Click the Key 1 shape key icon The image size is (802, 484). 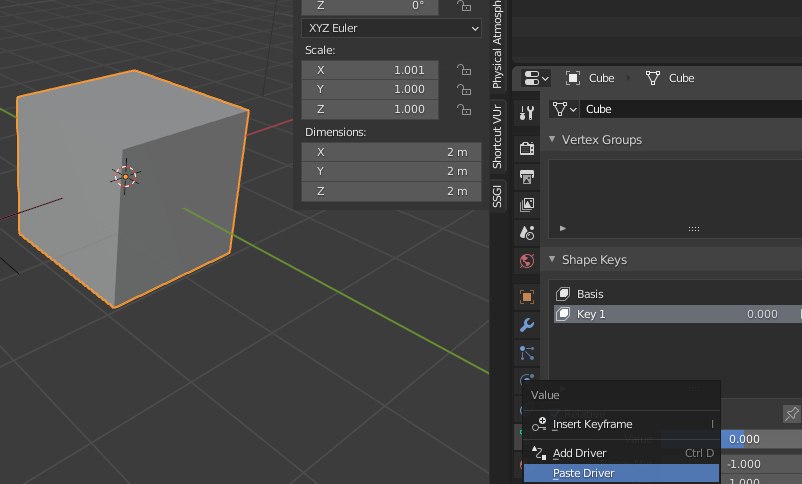click(x=563, y=314)
